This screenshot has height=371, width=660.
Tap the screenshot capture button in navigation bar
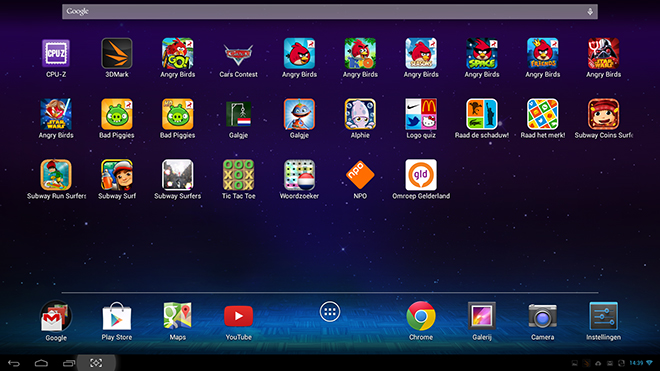click(96, 363)
